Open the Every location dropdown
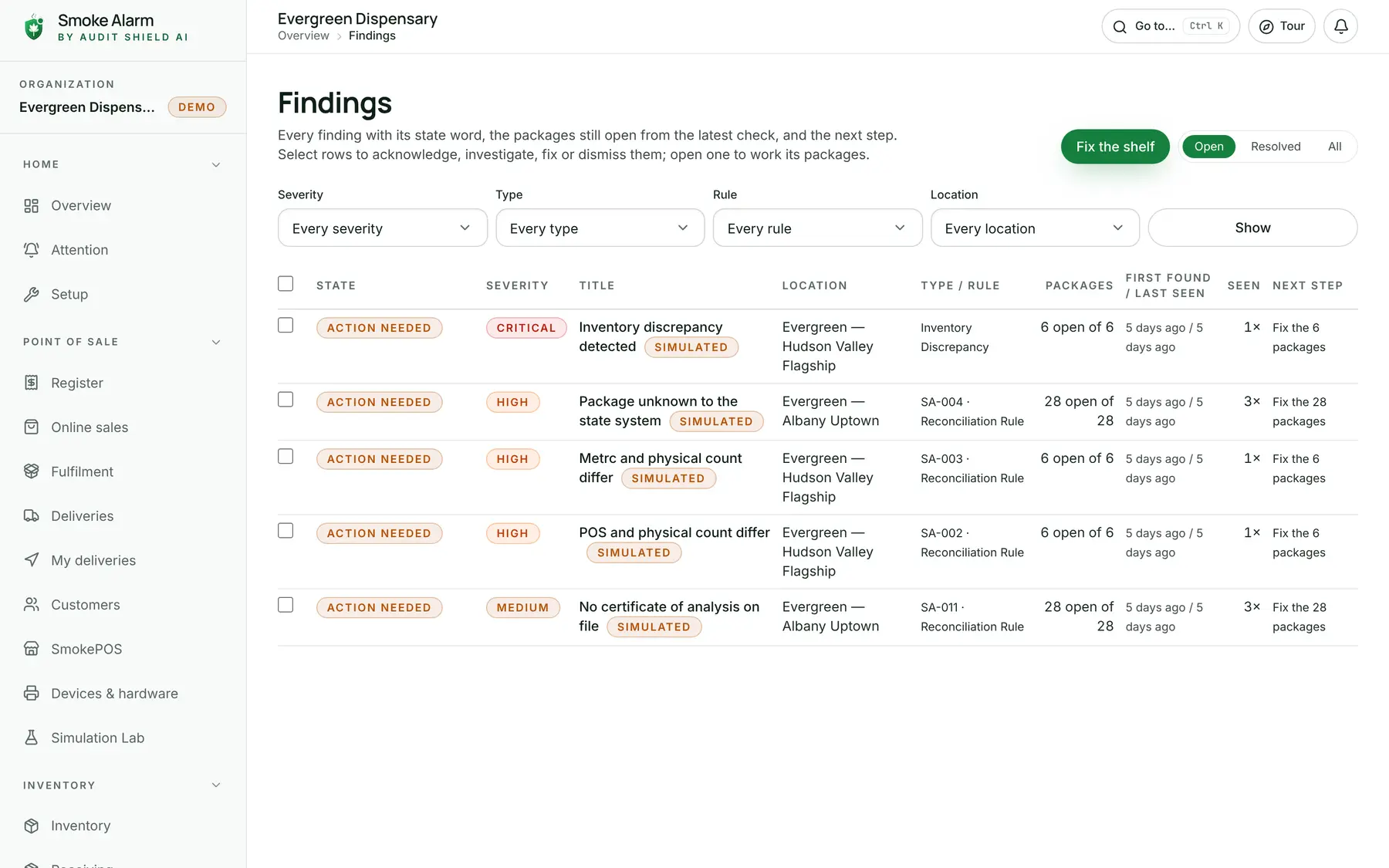The width and height of the screenshot is (1389, 868). pyautogui.click(x=1036, y=228)
